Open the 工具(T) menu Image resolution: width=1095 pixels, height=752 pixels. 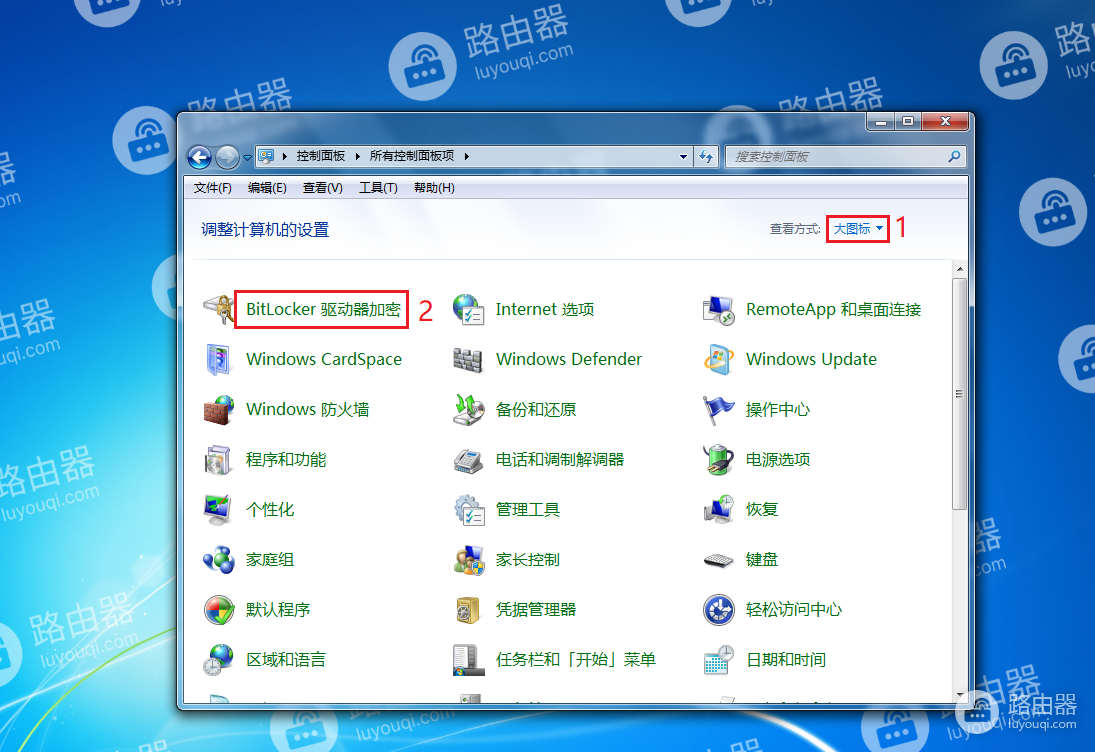click(378, 188)
